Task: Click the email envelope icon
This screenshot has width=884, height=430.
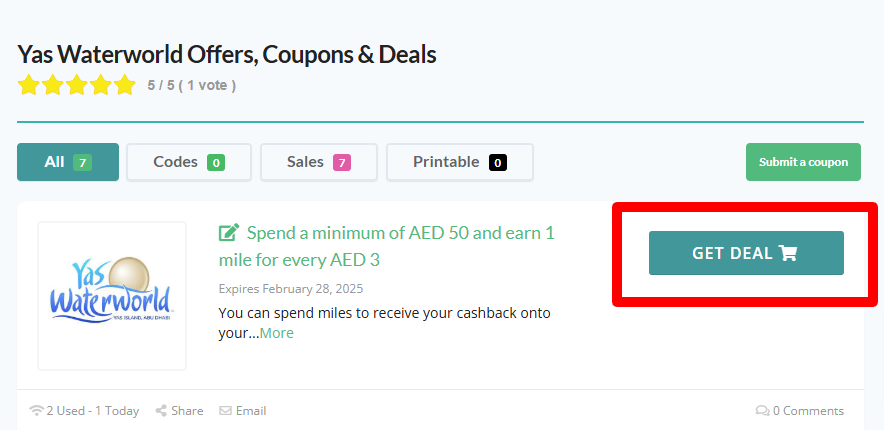Action: click(225, 411)
